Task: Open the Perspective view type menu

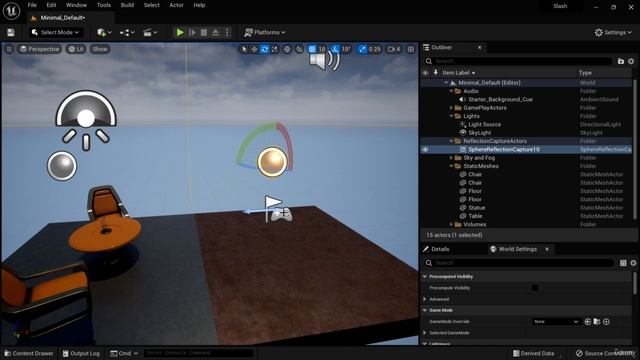Action: [x=39, y=49]
